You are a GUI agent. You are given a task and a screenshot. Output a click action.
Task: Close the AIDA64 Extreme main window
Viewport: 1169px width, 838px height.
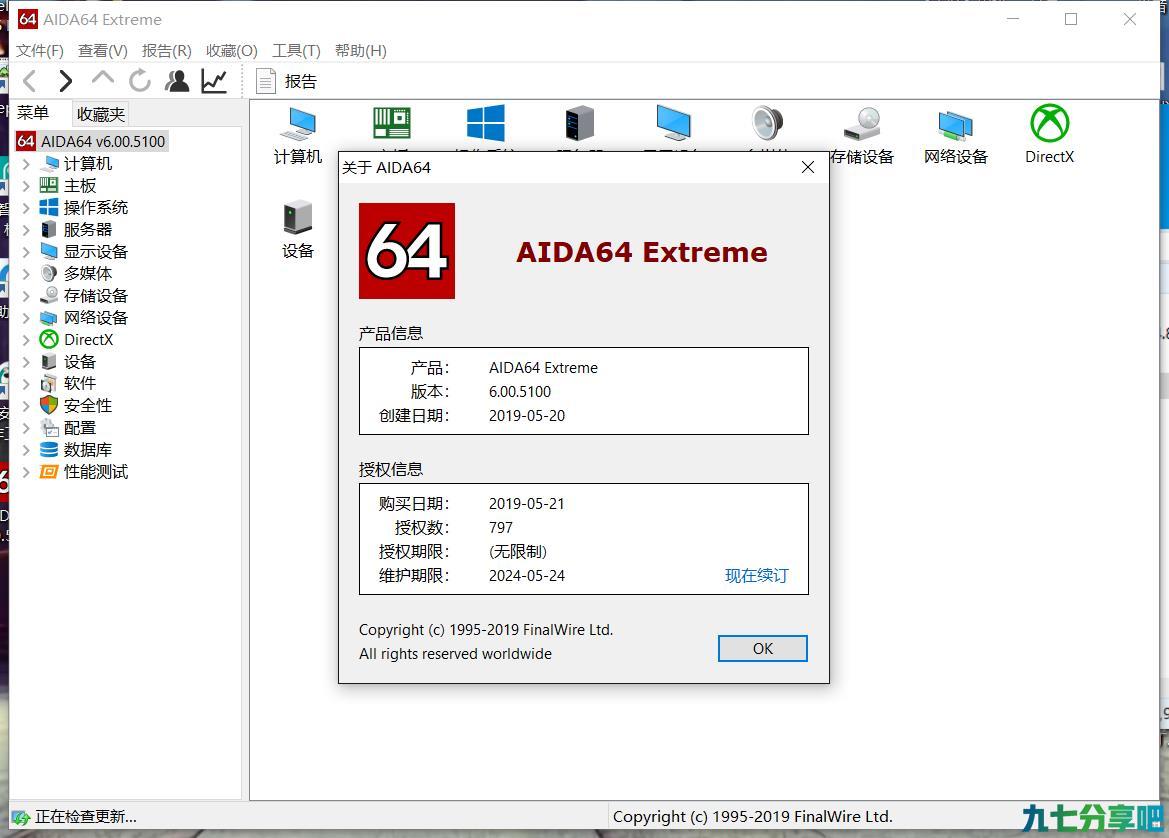pos(1129,19)
